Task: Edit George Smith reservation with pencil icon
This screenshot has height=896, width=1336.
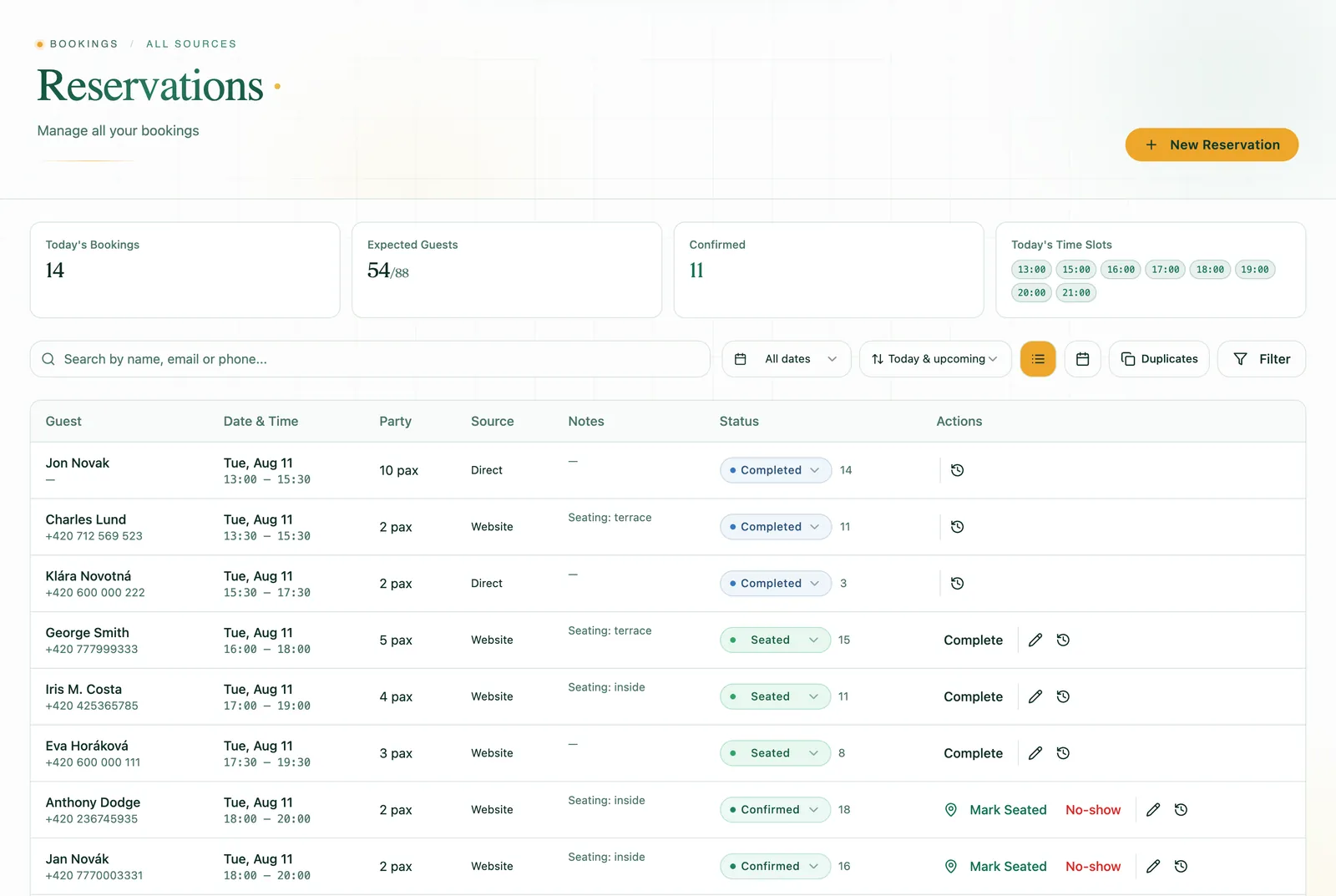Action: tap(1035, 640)
